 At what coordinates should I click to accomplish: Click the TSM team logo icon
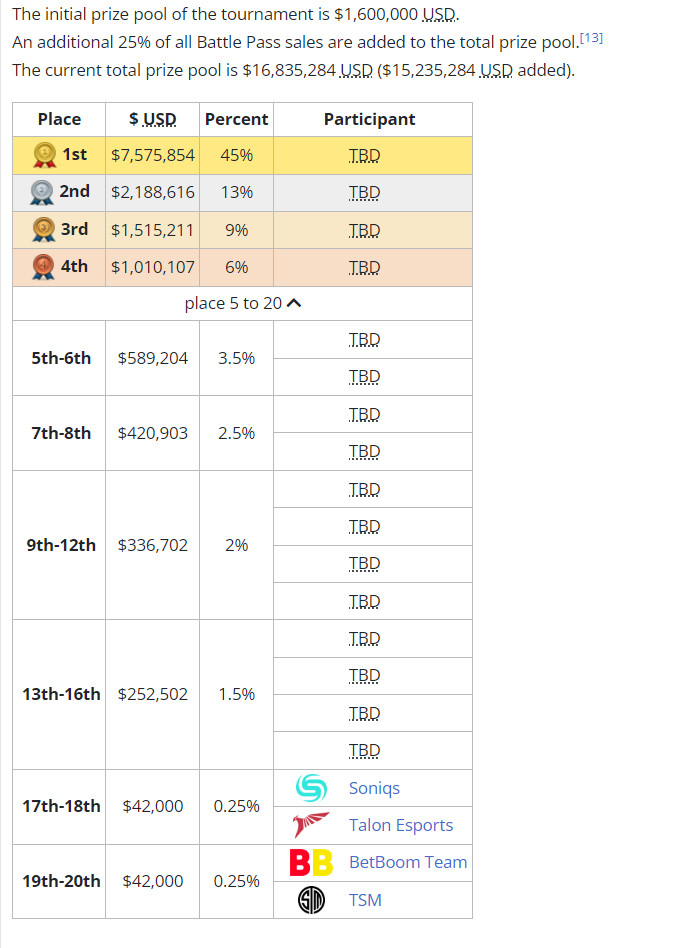pyautogui.click(x=311, y=900)
